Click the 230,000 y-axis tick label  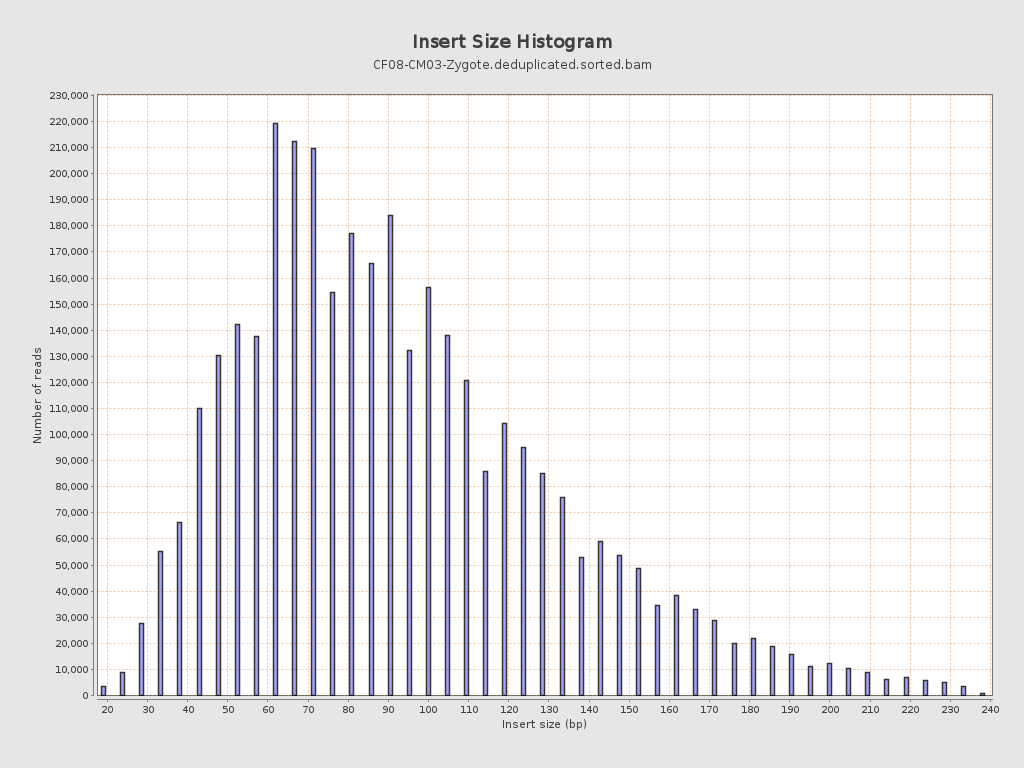[x=69, y=95]
